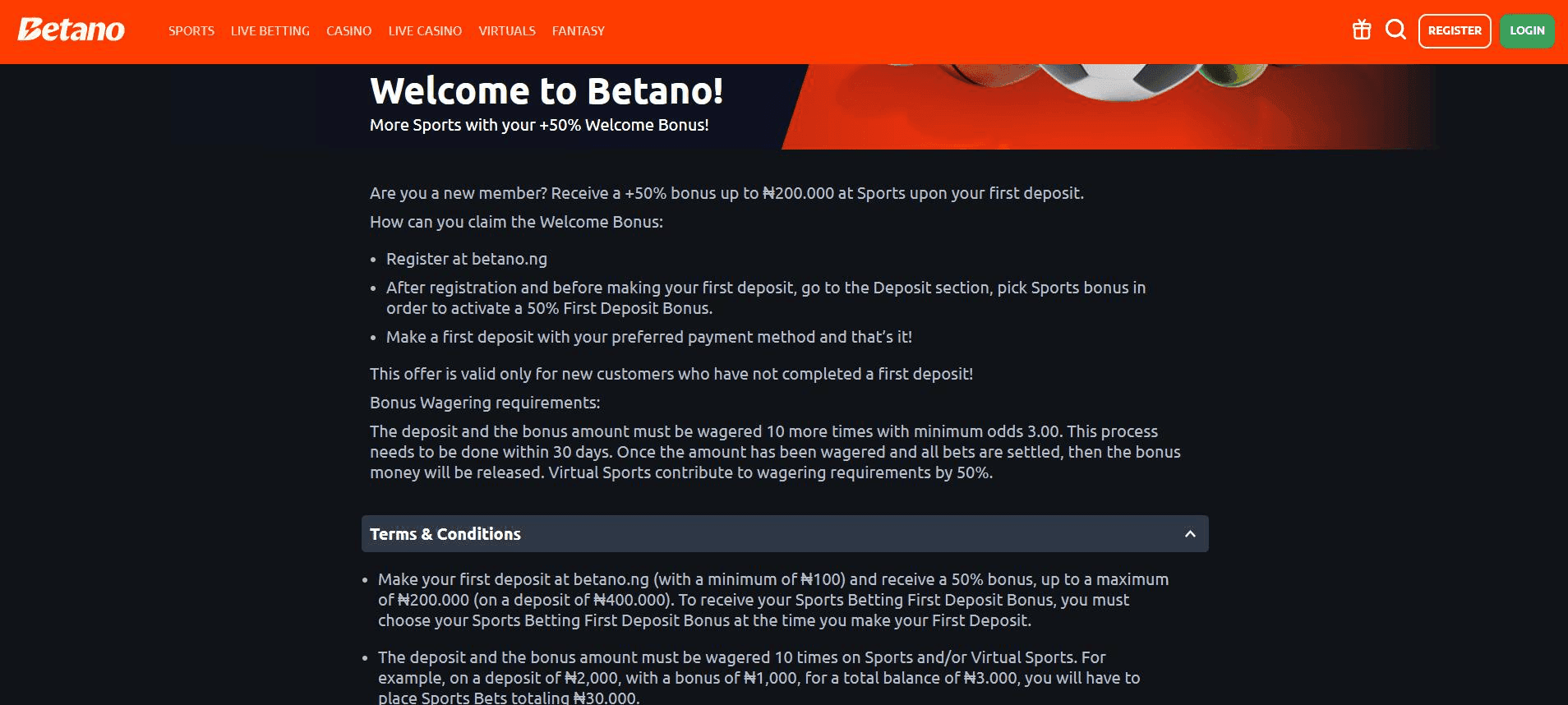Select Casino in the top navigation
Screen dimensions: 1568x705
[349, 31]
